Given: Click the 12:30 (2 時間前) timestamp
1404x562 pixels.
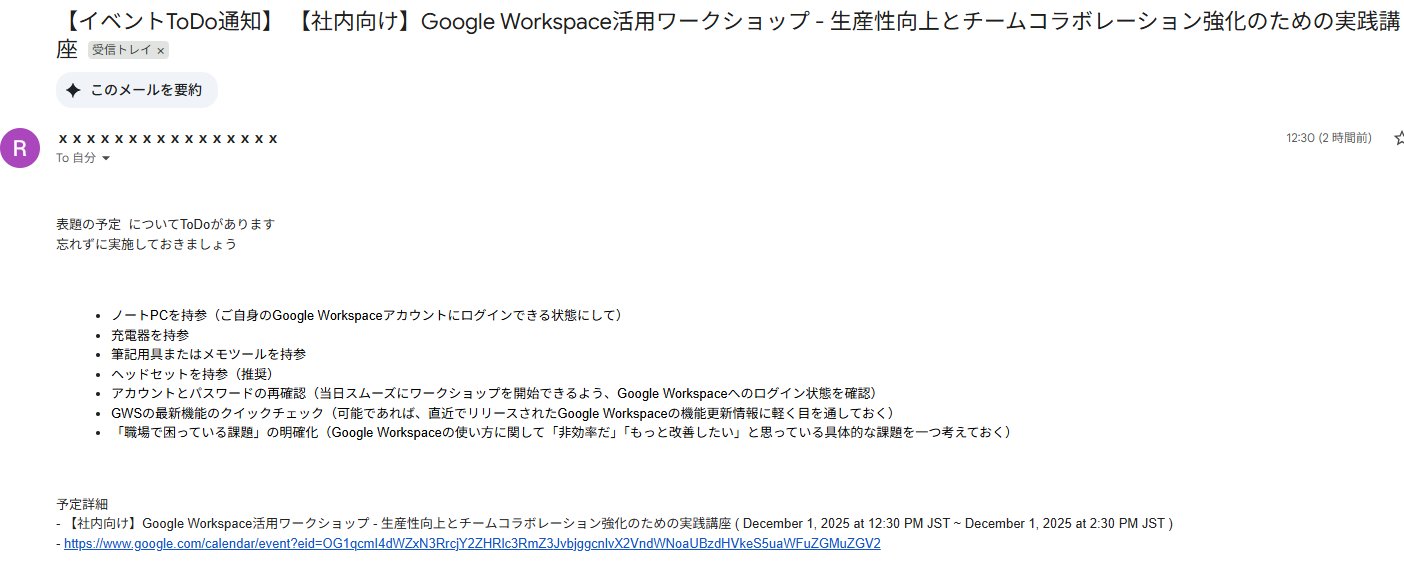Looking at the screenshot, I should point(1328,138).
